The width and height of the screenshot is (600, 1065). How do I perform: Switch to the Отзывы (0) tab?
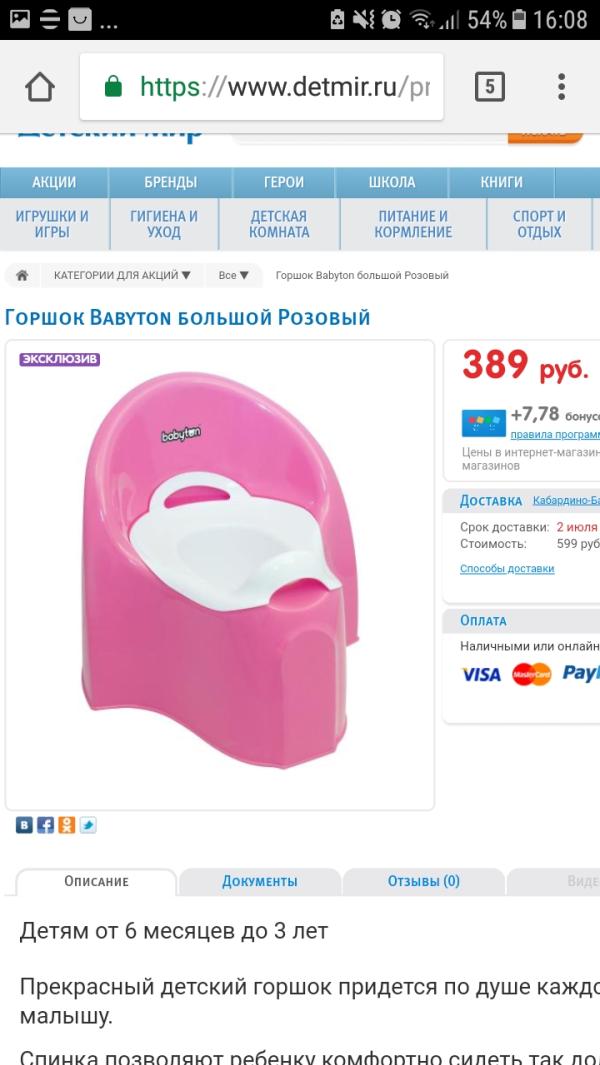423,882
